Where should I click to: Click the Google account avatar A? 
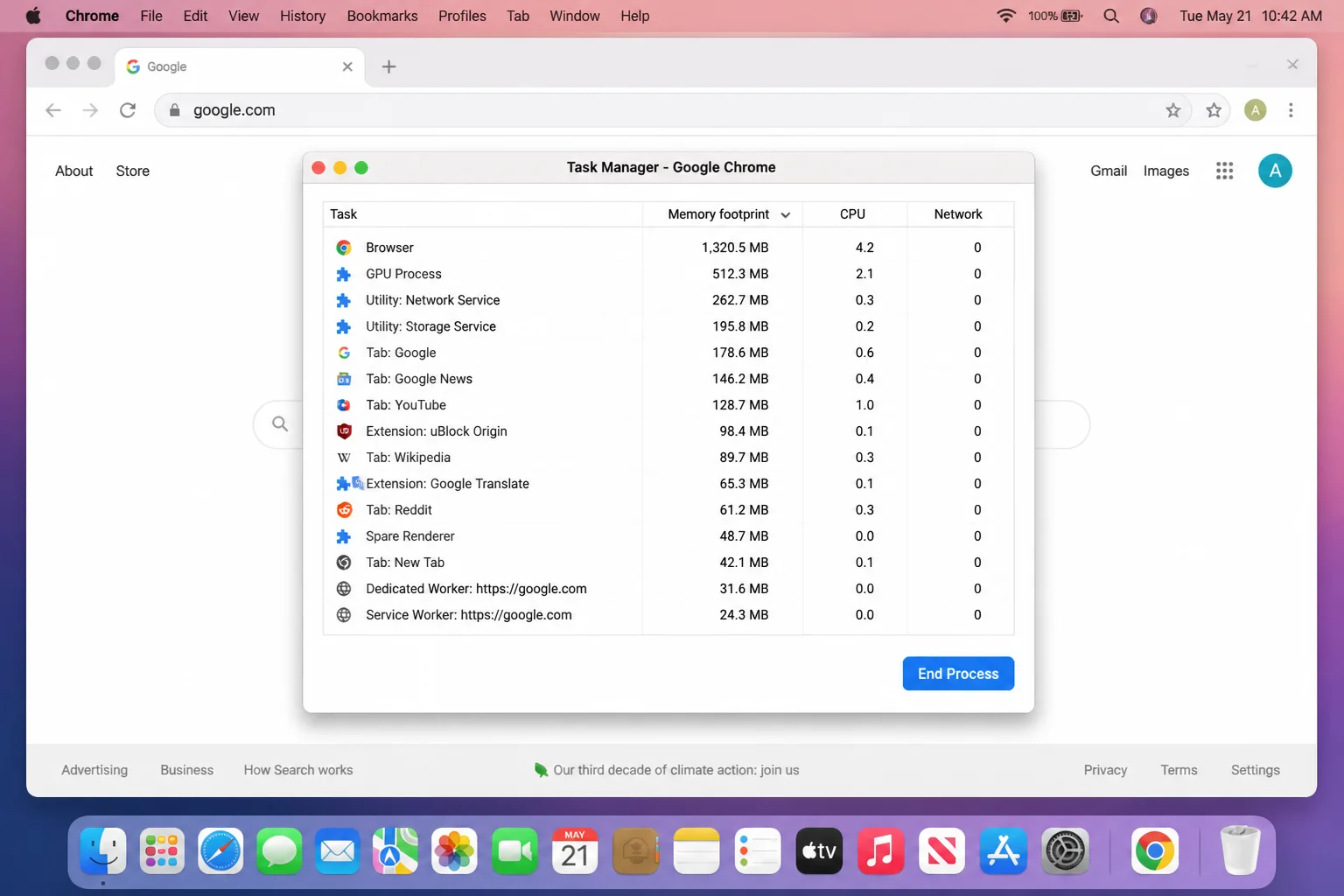1275,171
